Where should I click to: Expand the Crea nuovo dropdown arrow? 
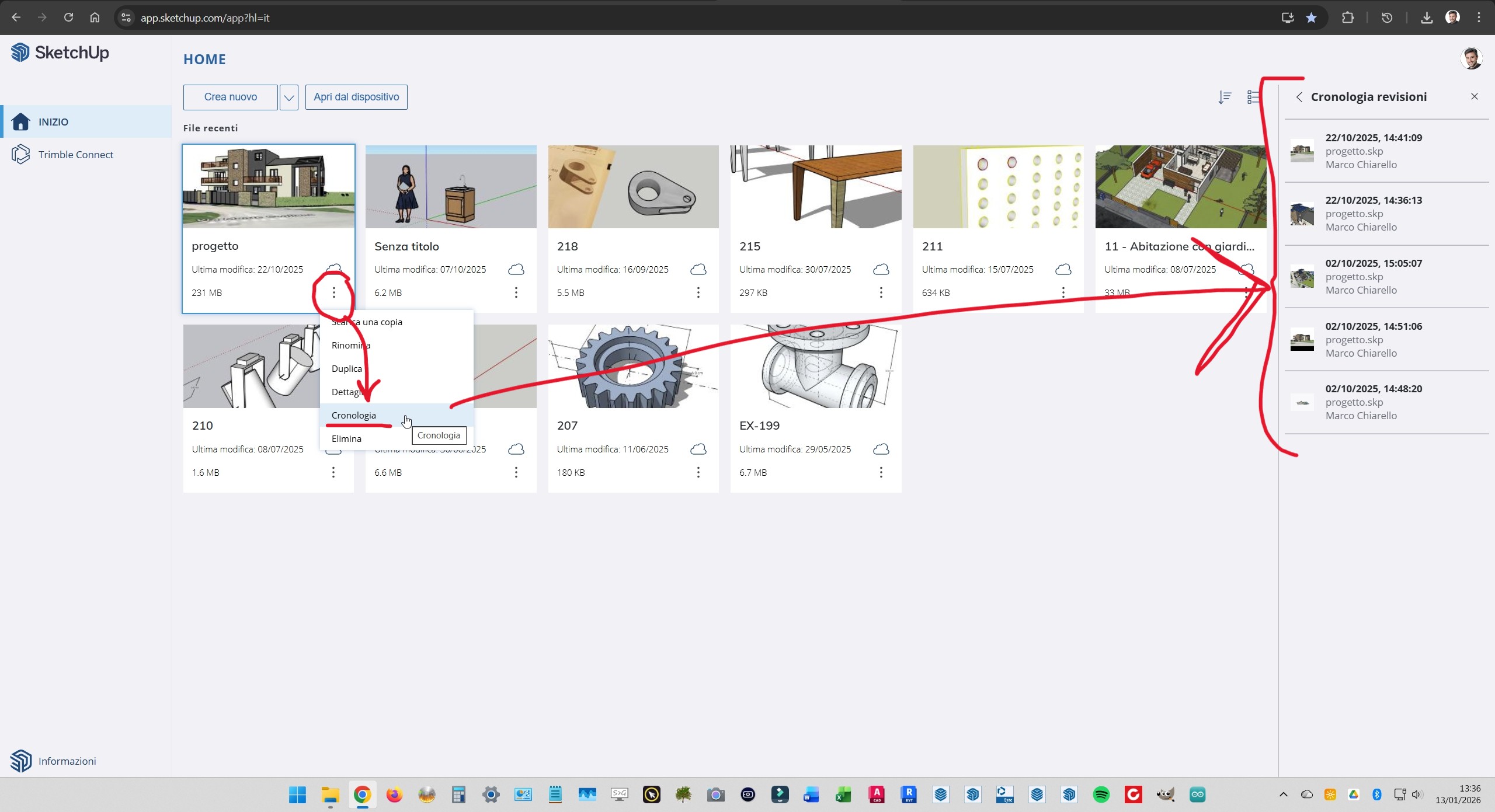(288, 97)
